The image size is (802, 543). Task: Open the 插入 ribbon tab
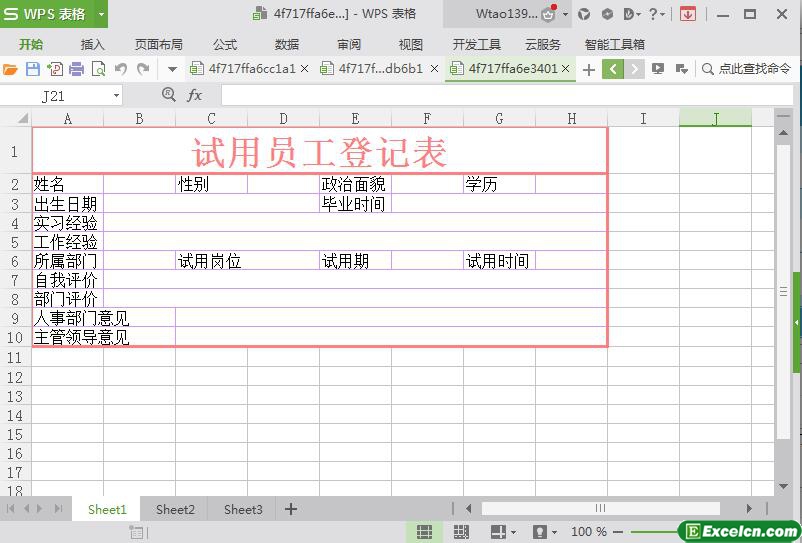(x=92, y=44)
